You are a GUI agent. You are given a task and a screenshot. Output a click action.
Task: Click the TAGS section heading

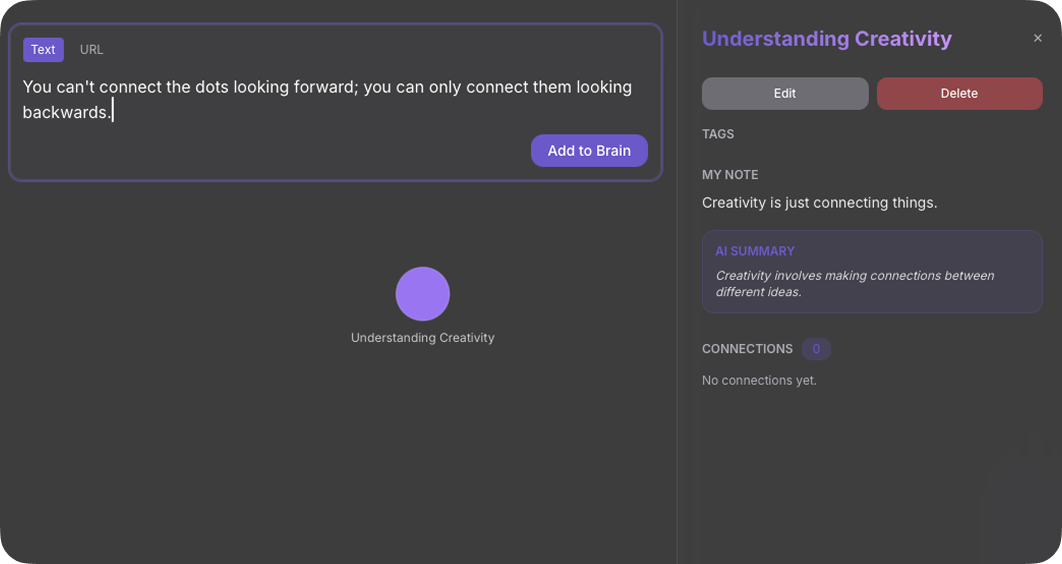(718, 134)
